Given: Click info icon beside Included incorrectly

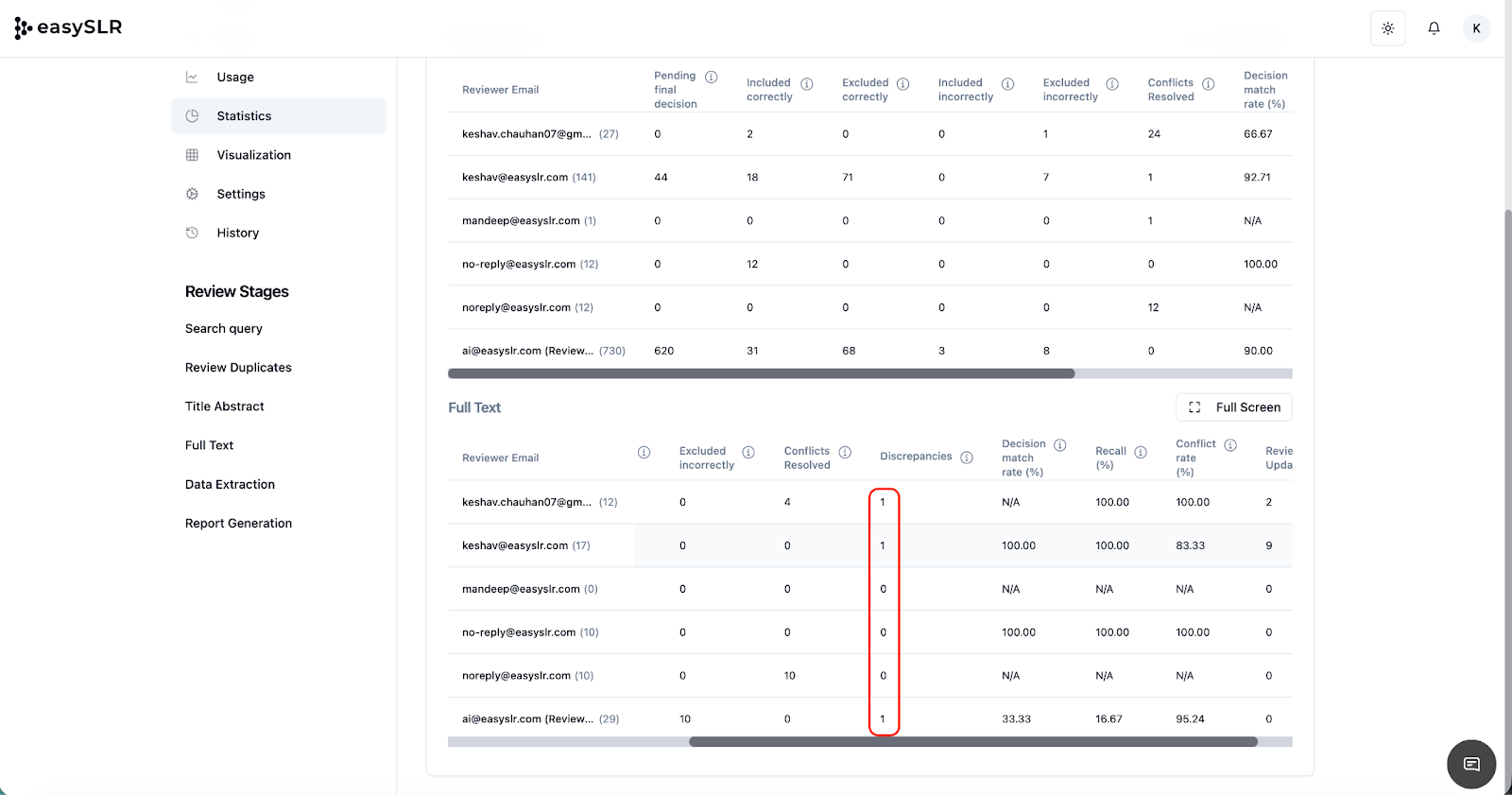Looking at the screenshot, I should (1007, 84).
